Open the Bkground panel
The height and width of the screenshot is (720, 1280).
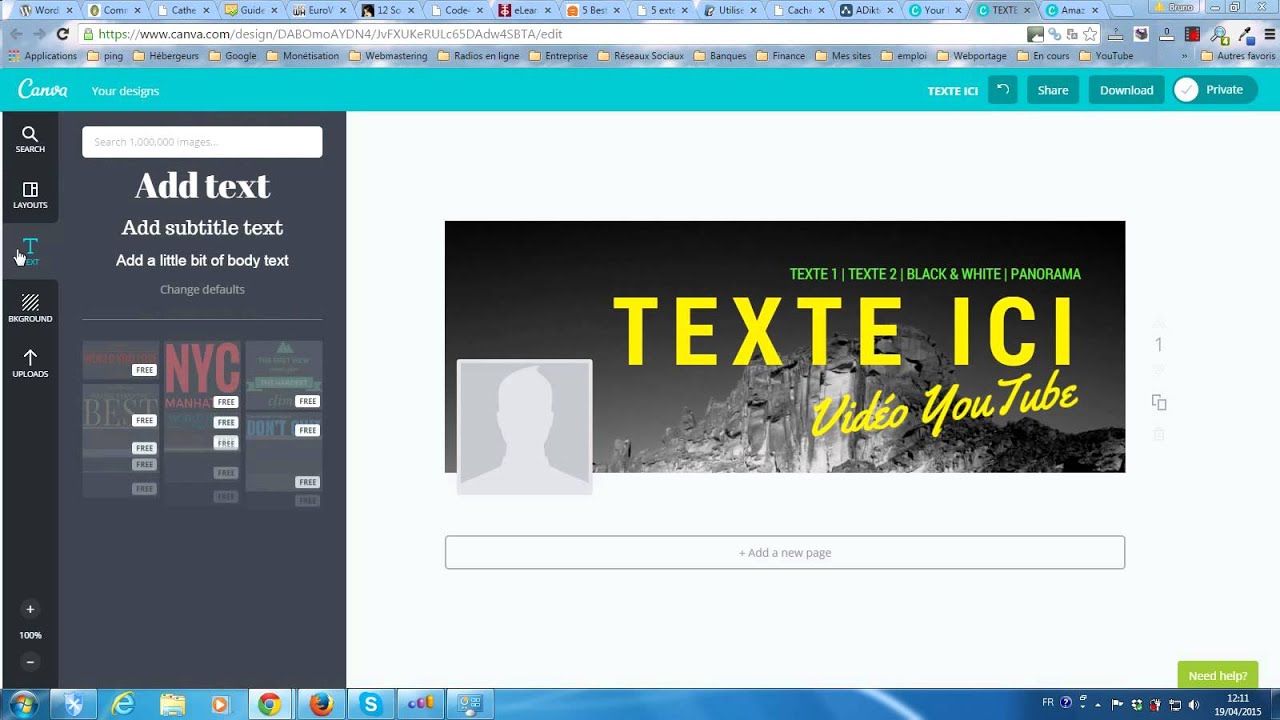(30, 308)
